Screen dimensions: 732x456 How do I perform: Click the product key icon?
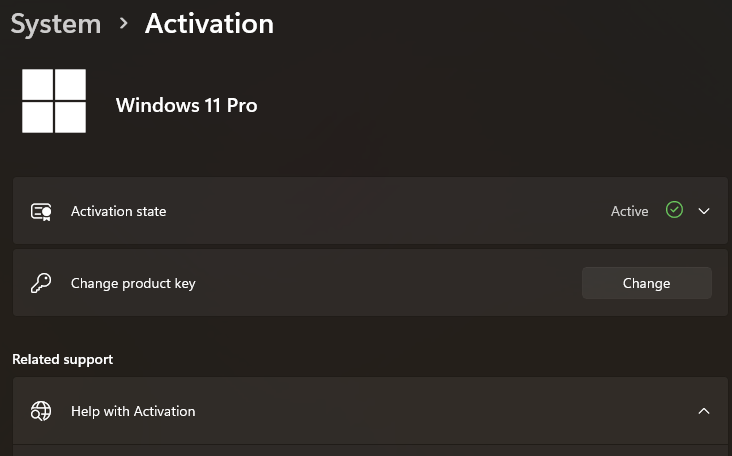click(x=41, y=283)
